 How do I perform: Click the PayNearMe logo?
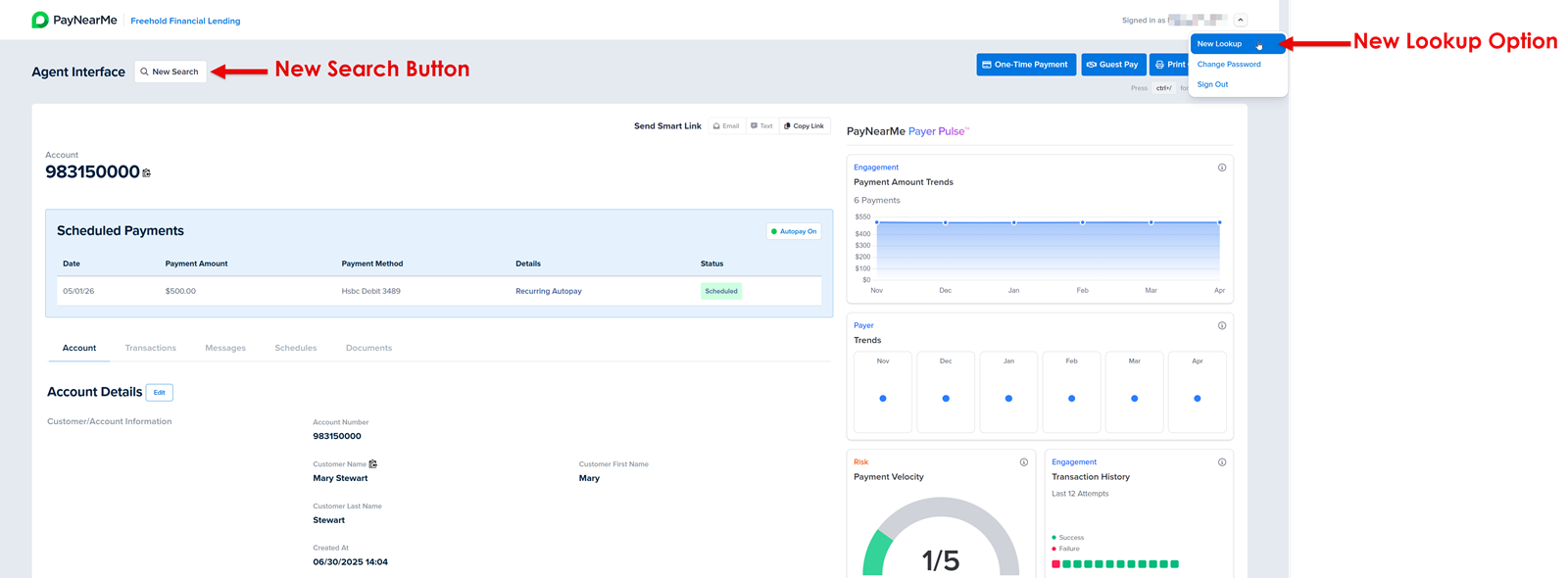(74, 20)
